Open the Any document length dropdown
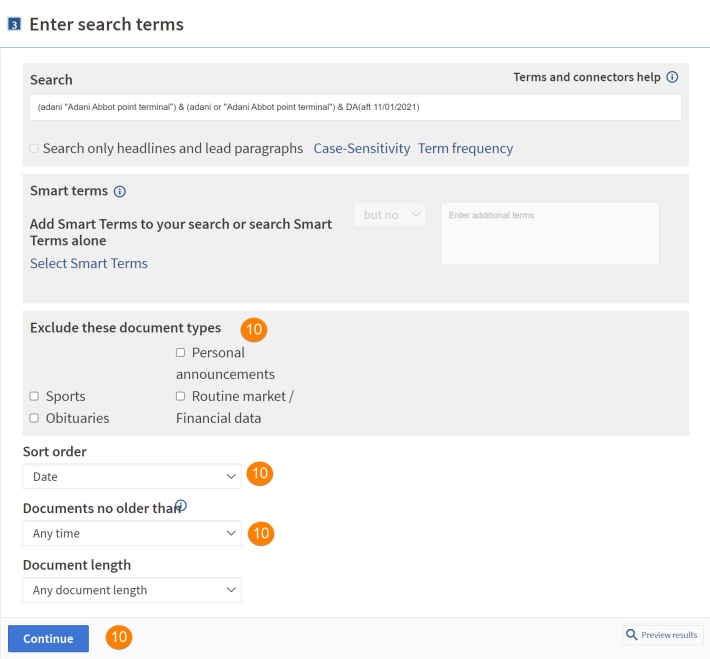 [132, 590]
